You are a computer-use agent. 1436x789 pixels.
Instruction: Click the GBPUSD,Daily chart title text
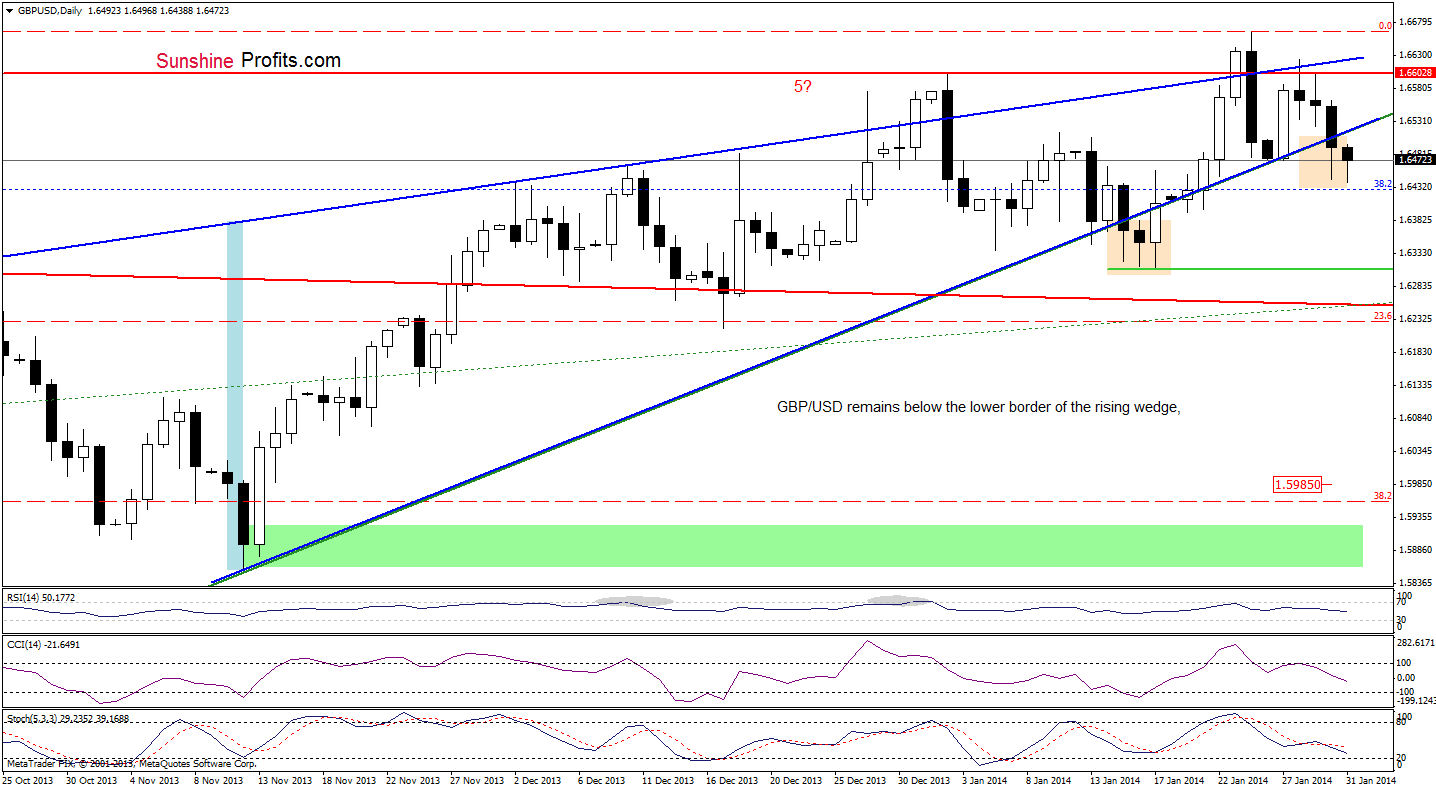(49, 10)
